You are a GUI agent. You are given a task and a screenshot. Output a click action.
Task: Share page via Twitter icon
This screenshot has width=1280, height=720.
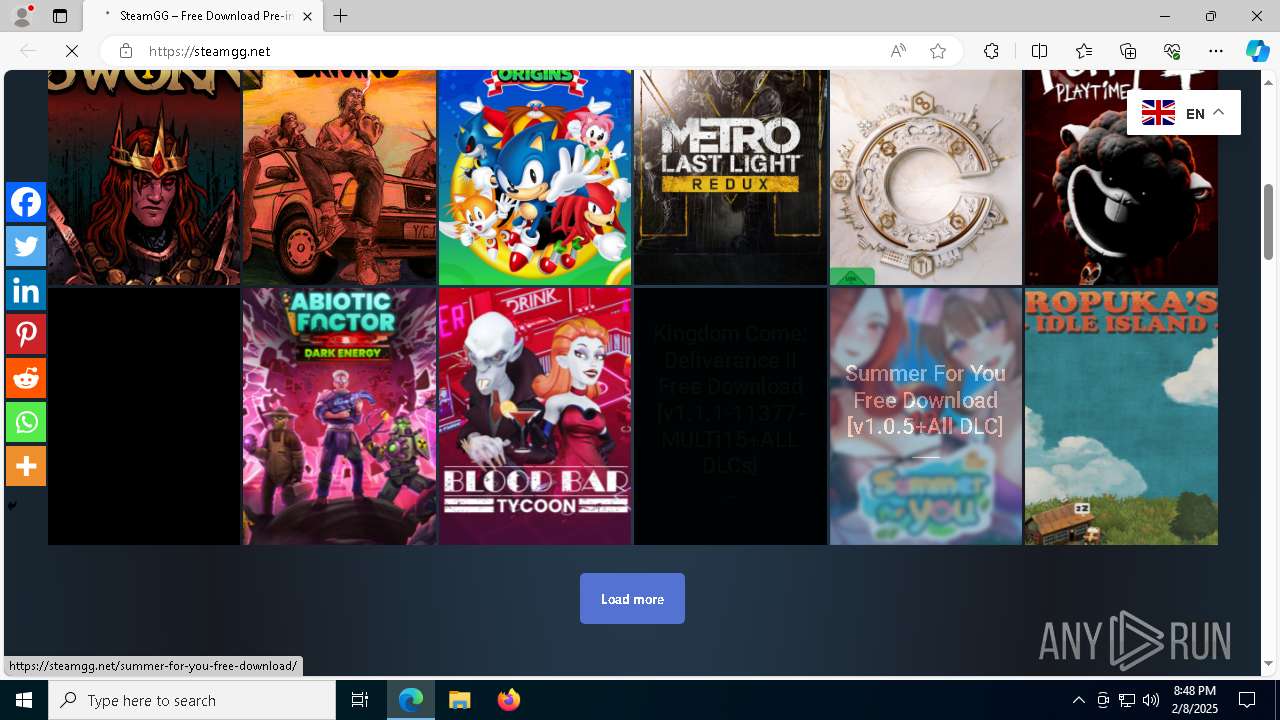pos(26,246)
